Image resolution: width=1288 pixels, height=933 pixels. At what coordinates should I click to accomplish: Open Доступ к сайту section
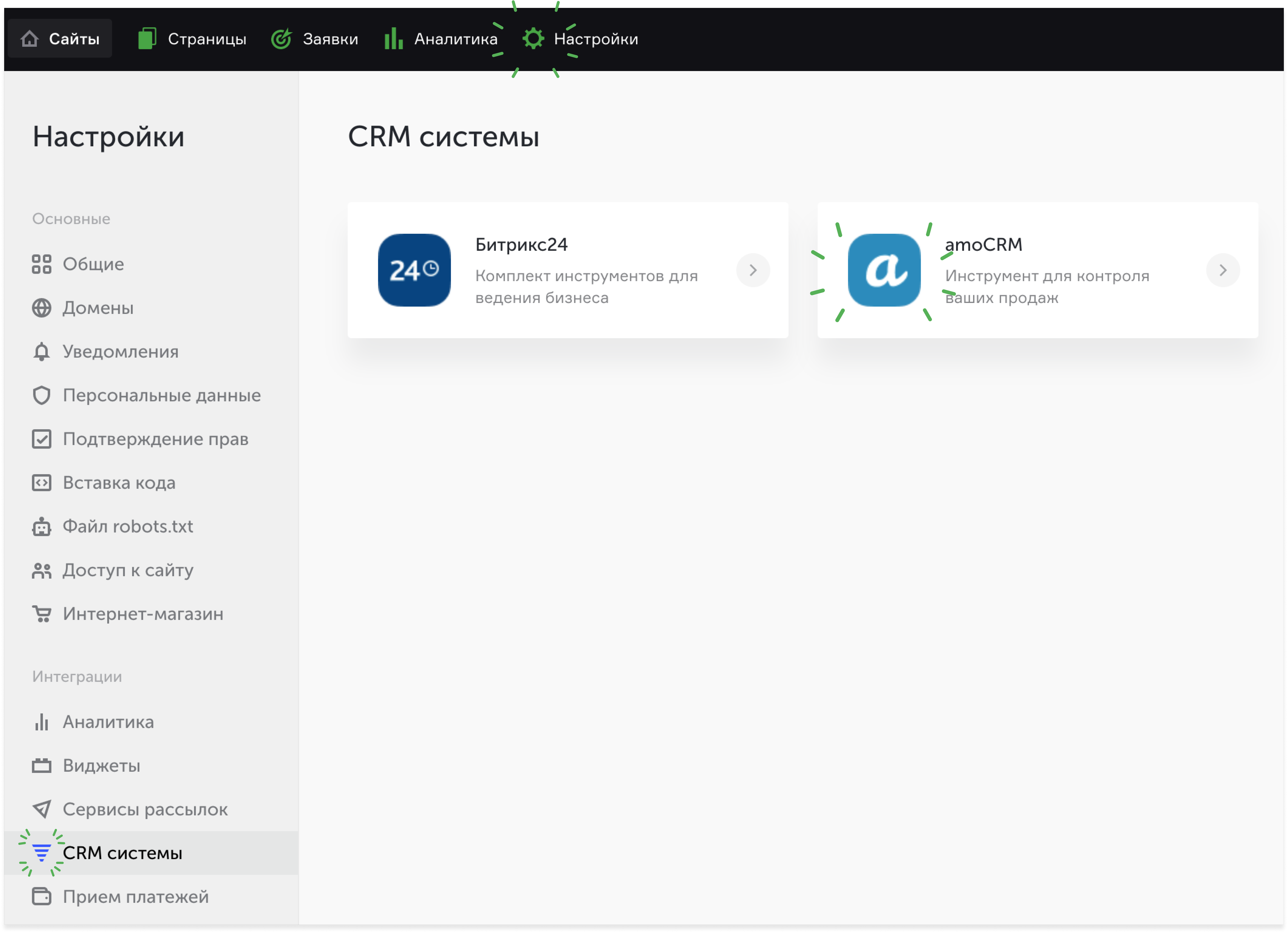coord(151,570)
